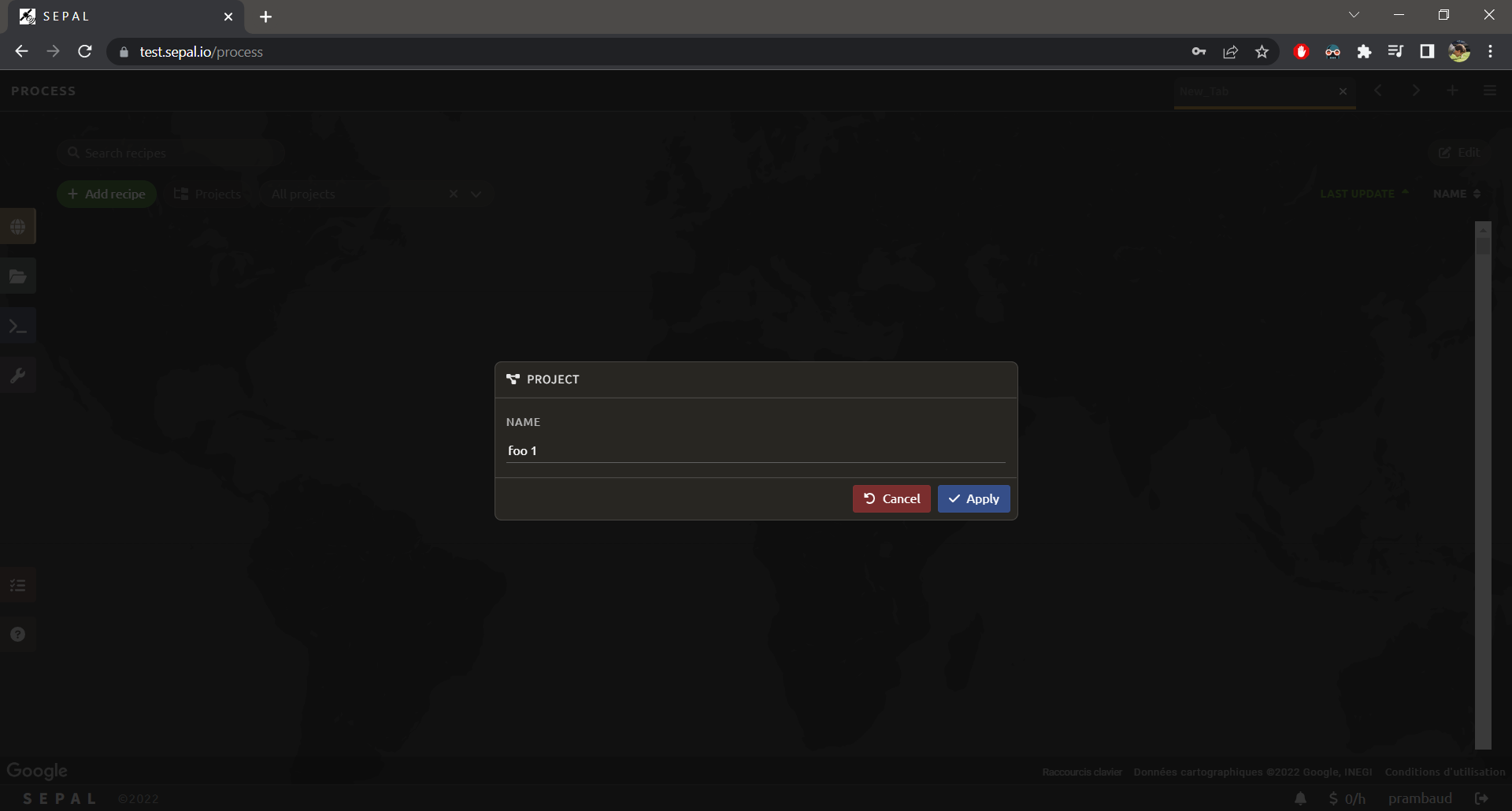Screen dimensions: 1512x811
Task: Clear the All projects selection
Action: pos(454,194)
